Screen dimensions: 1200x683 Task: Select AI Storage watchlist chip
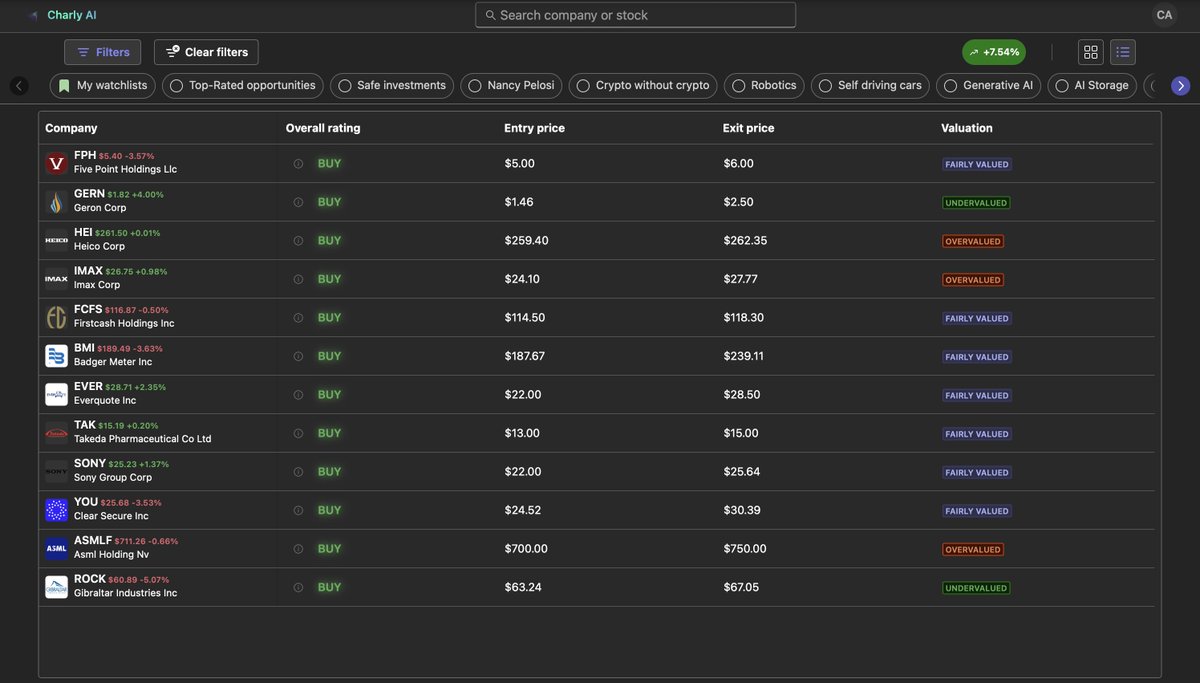(1092, 85)
